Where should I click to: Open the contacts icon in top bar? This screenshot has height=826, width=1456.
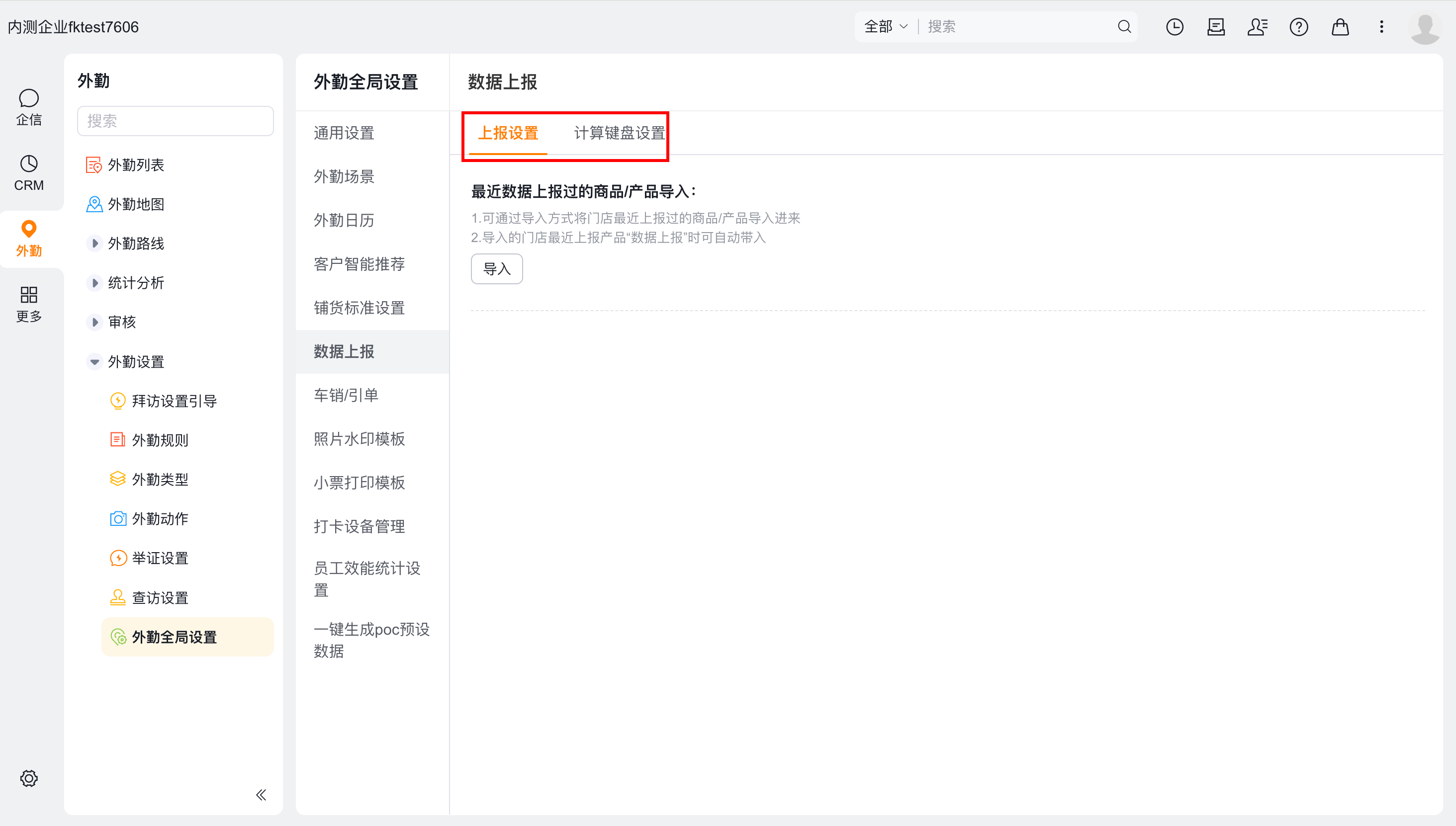1257,27
